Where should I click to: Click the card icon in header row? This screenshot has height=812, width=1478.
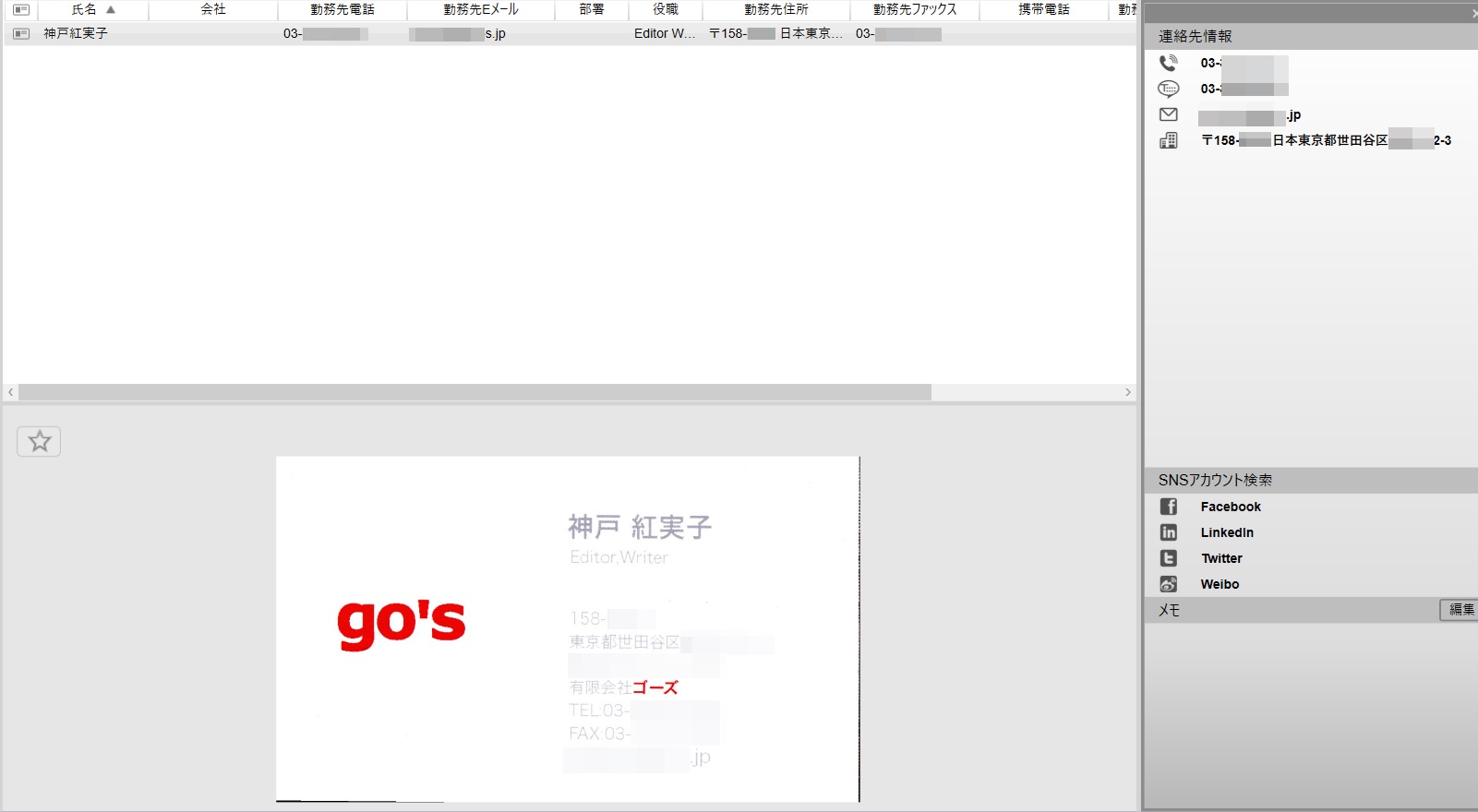[20, 9]
